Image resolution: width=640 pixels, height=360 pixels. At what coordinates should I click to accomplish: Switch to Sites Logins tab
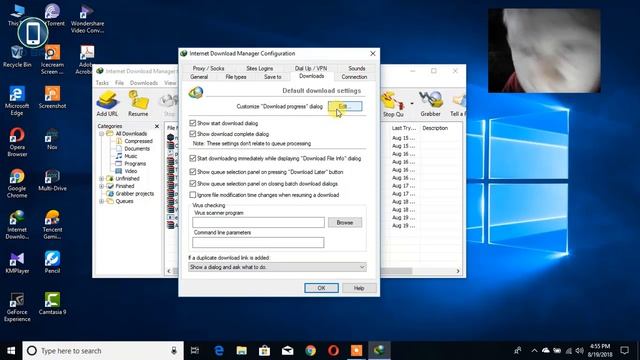(260, 68)
